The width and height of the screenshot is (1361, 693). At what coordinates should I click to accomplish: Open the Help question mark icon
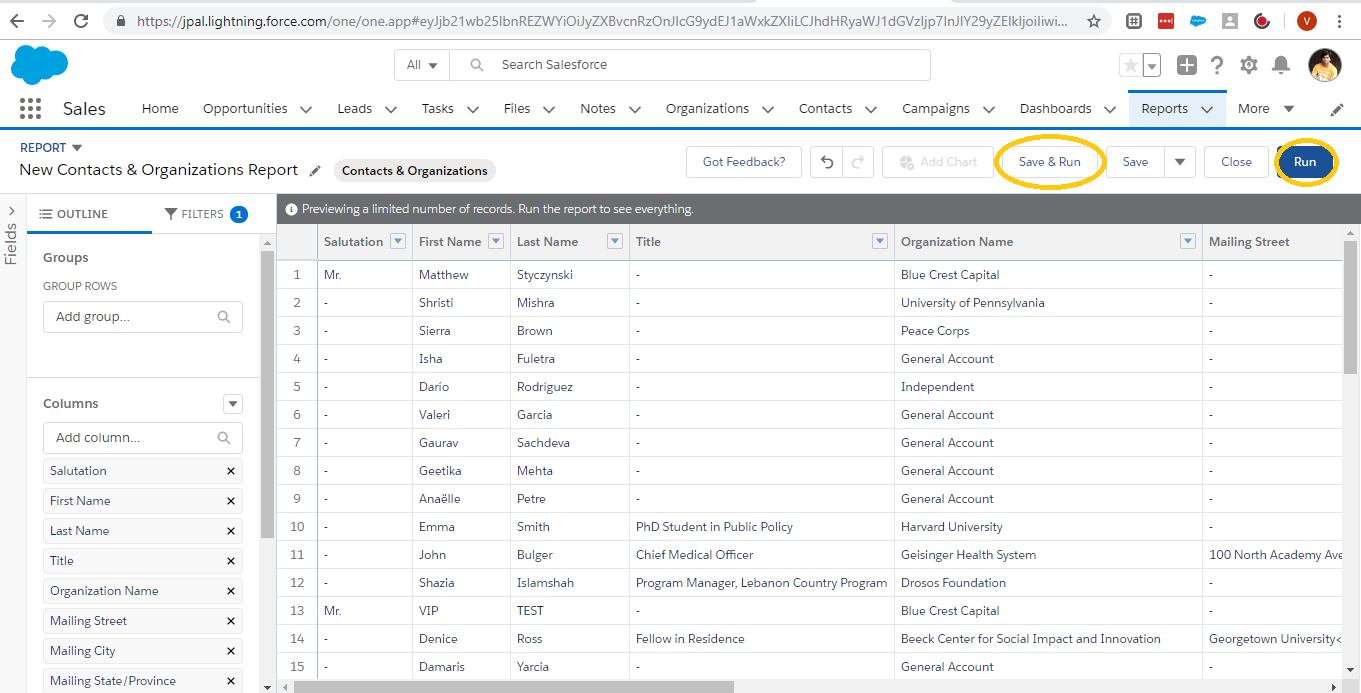(1217, 65)
